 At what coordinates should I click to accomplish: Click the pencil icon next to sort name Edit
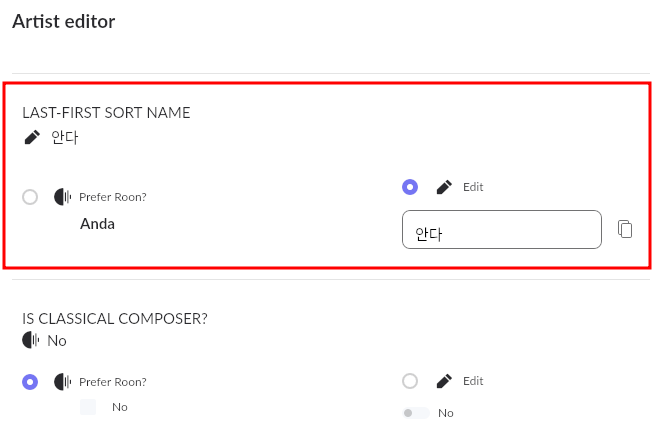pos(445,187)
